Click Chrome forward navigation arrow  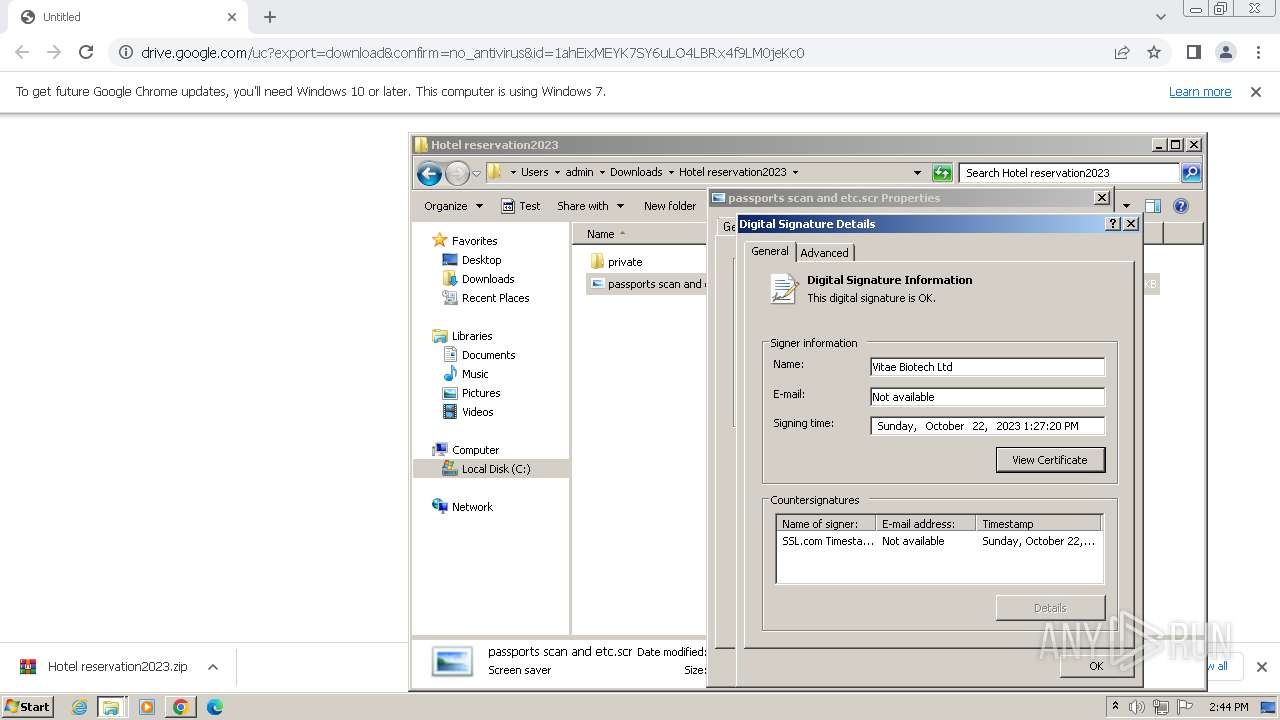[x=54, y=52]
